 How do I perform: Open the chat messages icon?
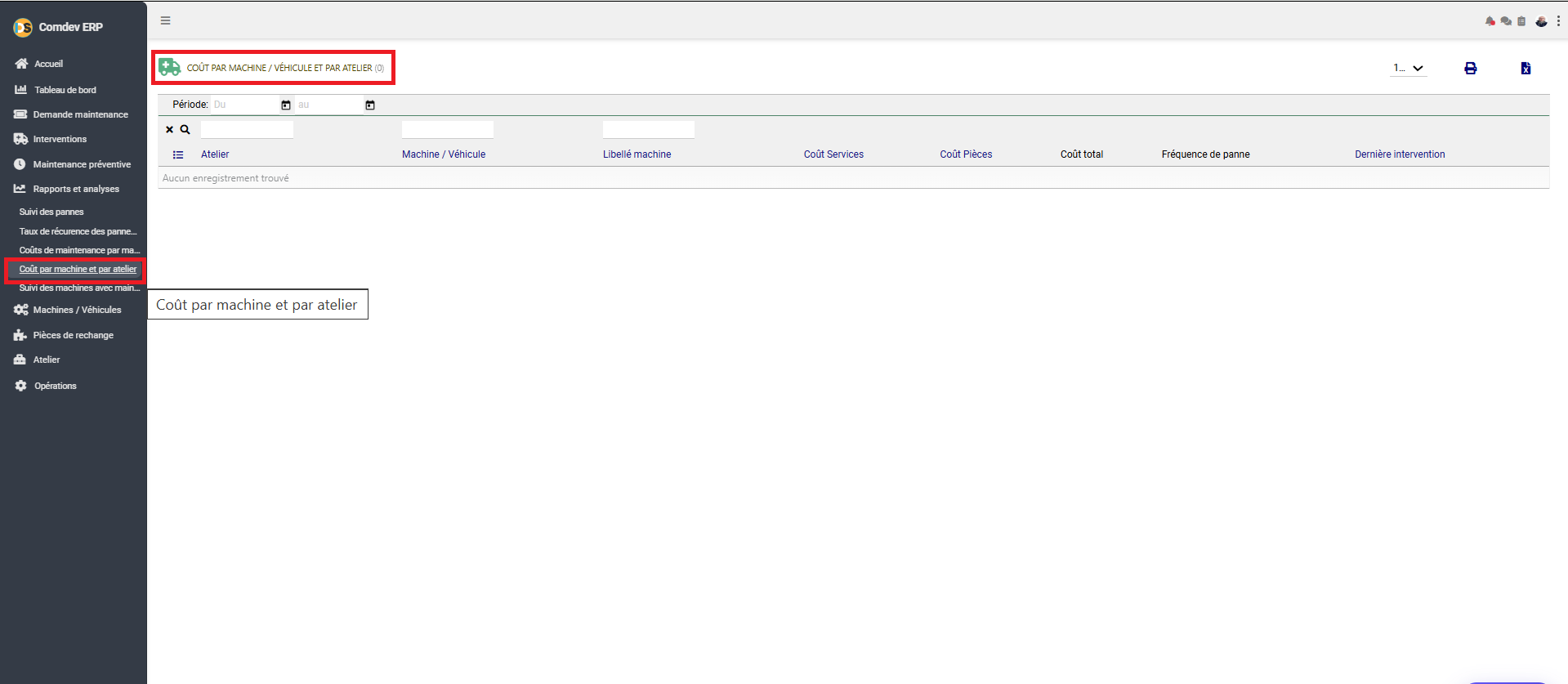1506,21
